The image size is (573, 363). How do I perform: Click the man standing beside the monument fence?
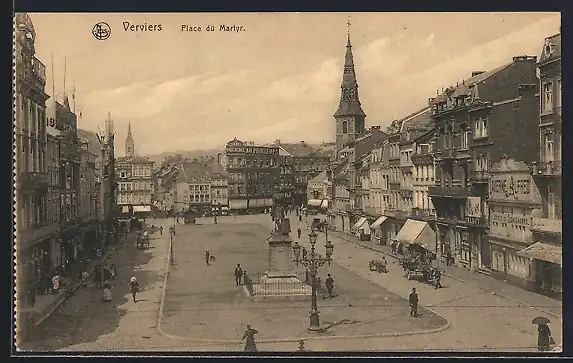[239, 275]
